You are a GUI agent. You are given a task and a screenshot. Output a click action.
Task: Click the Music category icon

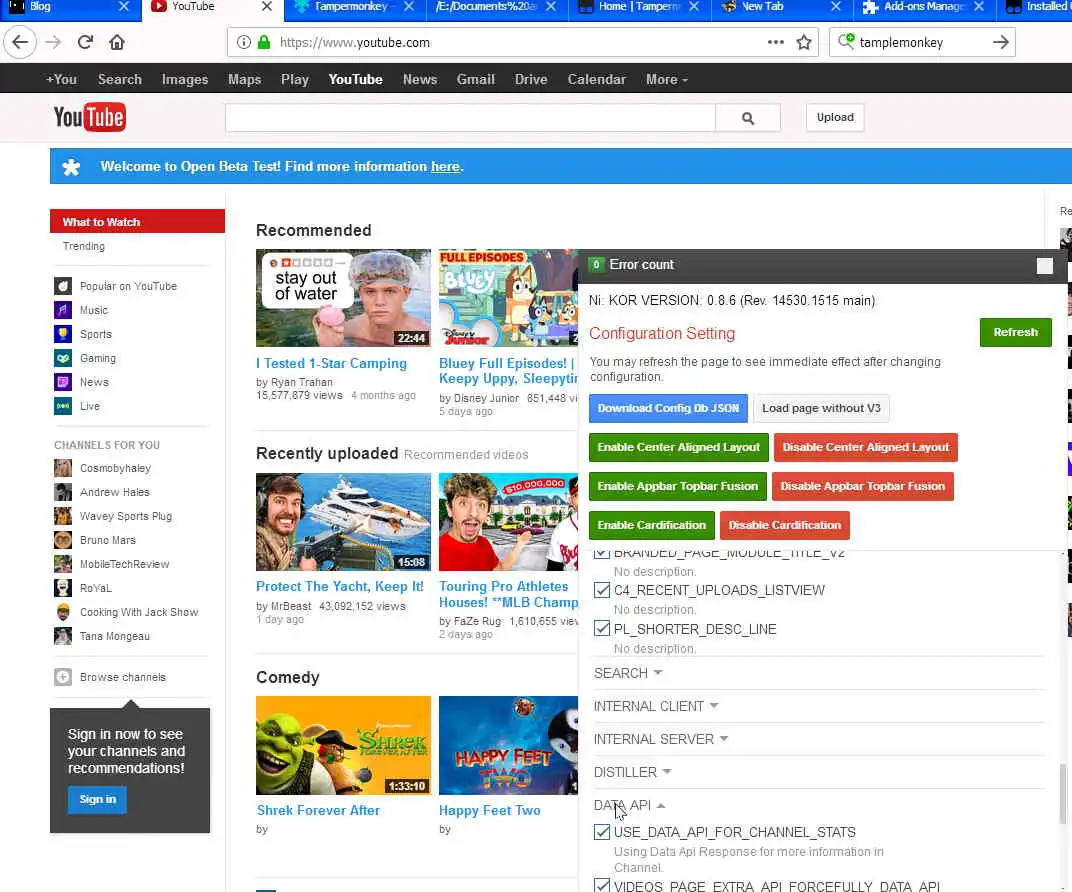63,310
